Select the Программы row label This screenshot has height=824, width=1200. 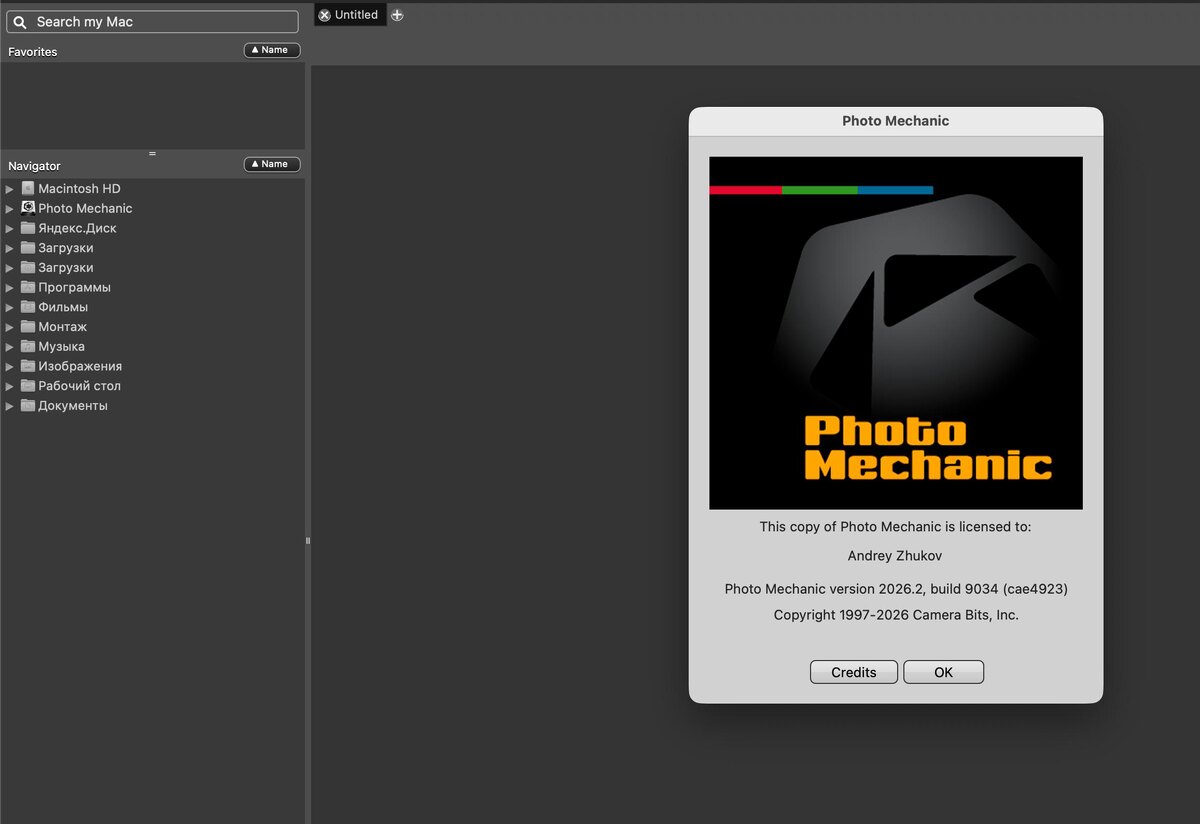pos(74,287)
